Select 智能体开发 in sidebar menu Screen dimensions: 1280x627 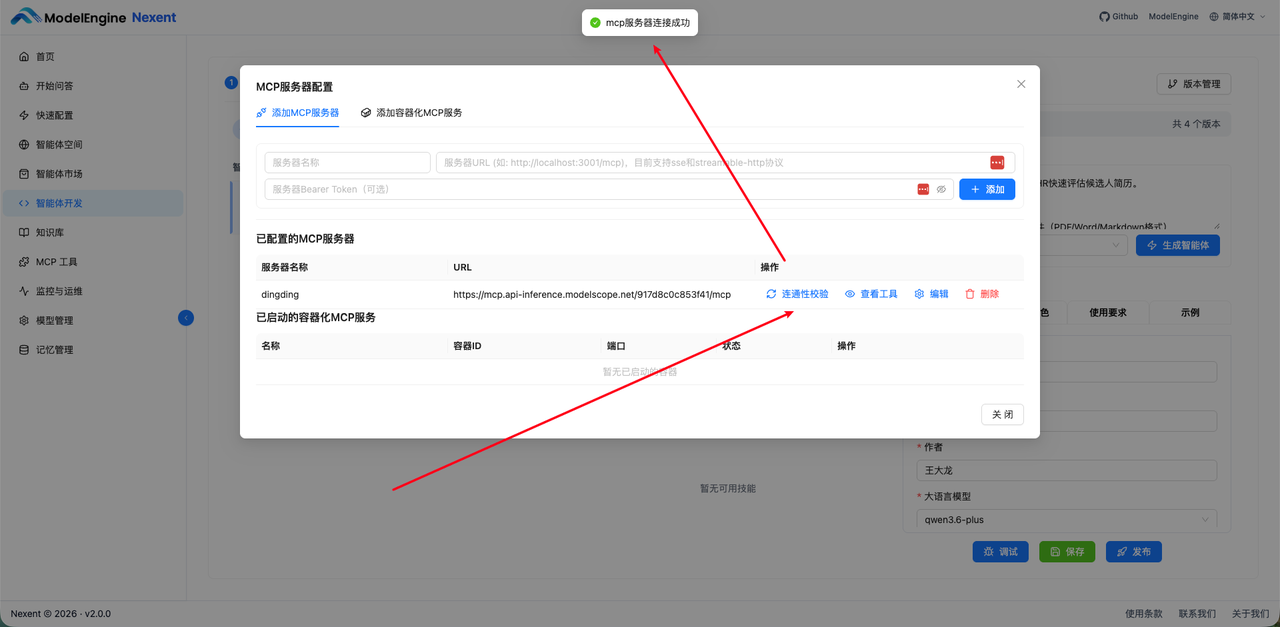click(92, 203)
